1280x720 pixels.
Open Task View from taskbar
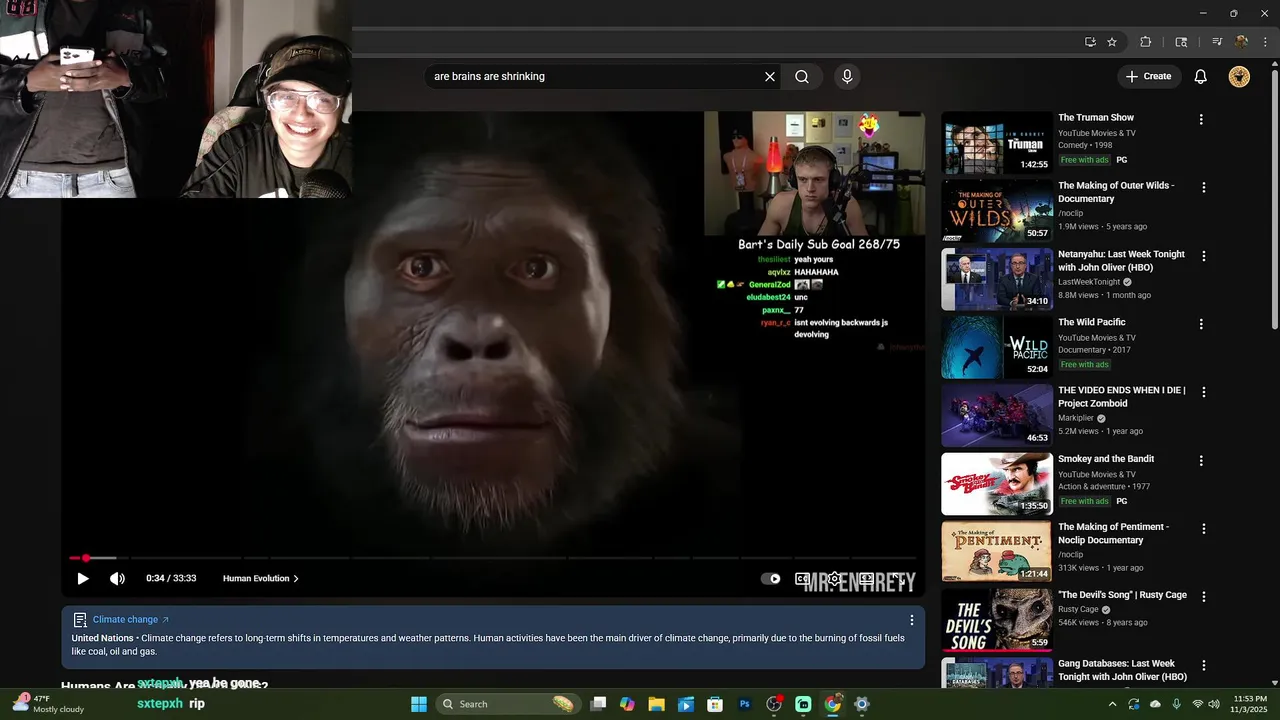(x=598, y=704)
